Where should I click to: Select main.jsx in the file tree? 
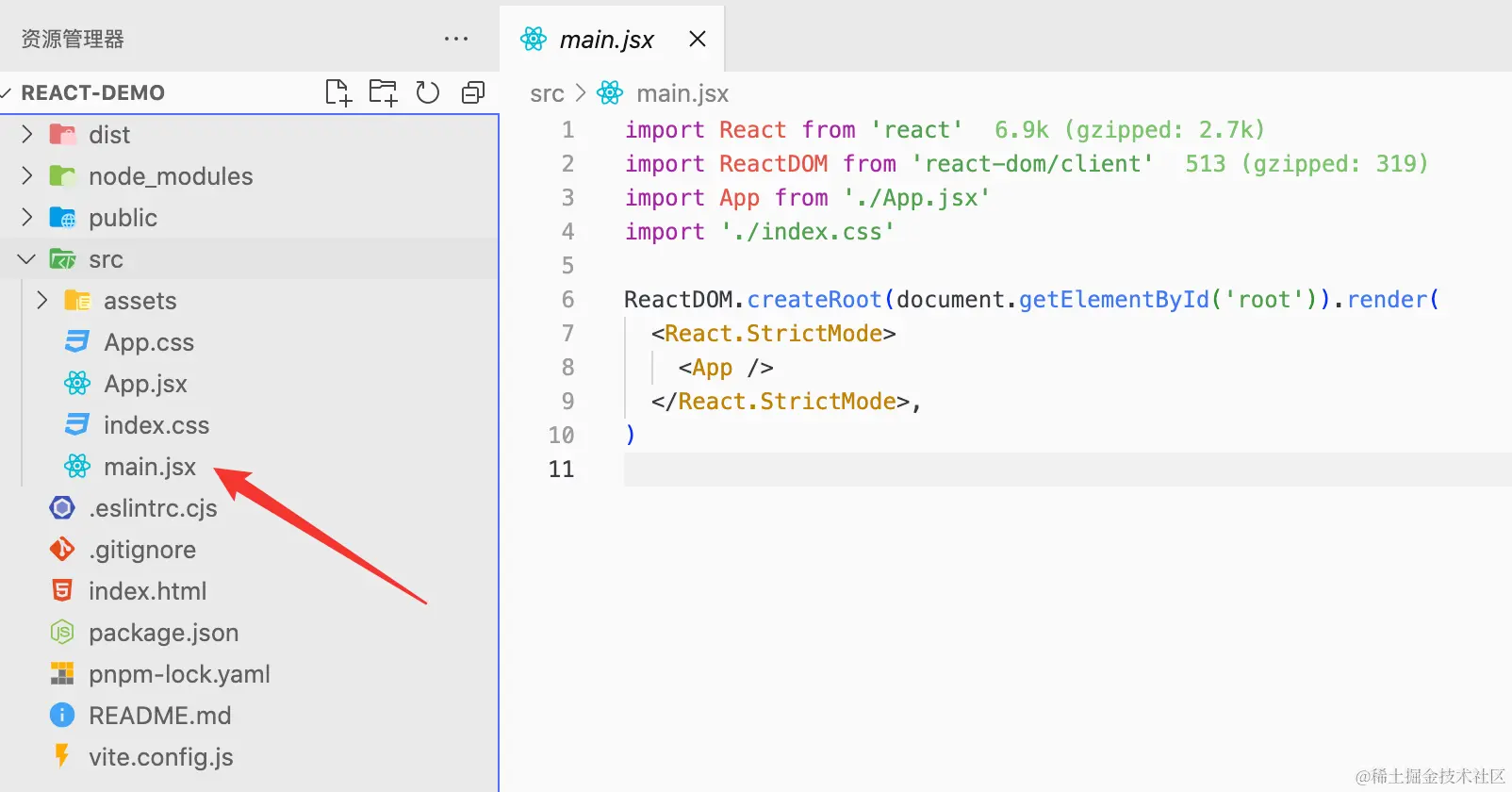[x=150, y=467]
